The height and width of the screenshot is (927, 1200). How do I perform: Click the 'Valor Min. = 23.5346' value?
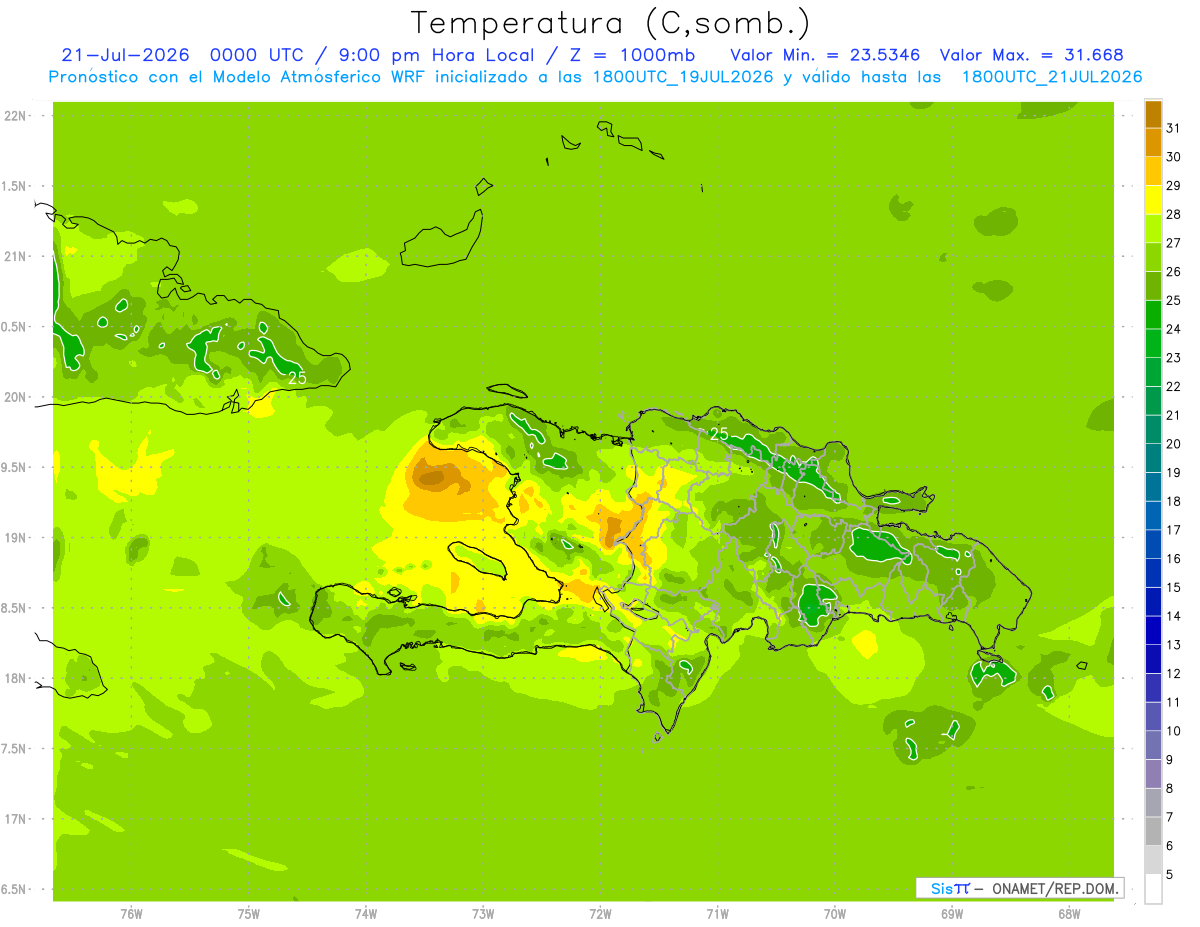pyautogui.click(x=826, y=55)
